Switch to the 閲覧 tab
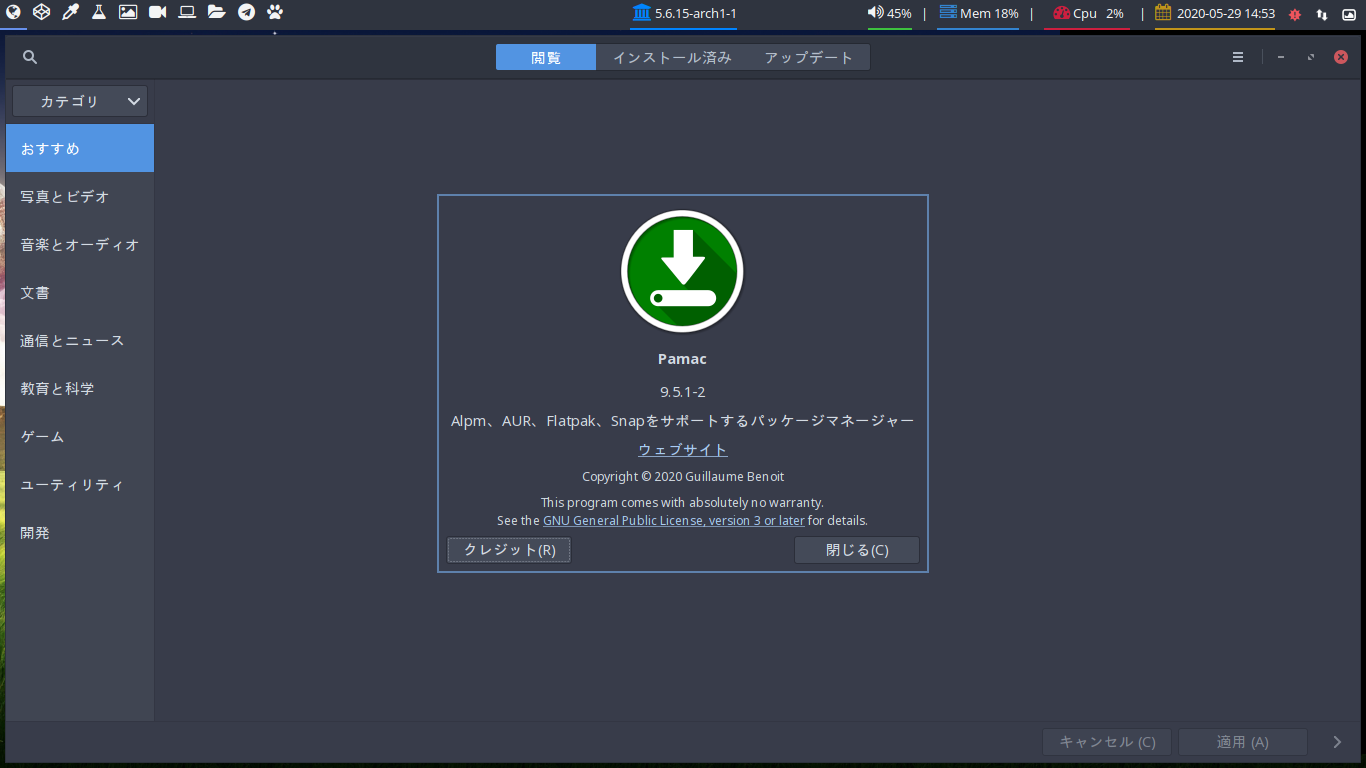The width and height of the screenshot is (1366, 768). pyautogui.click(x=546, y=57)
